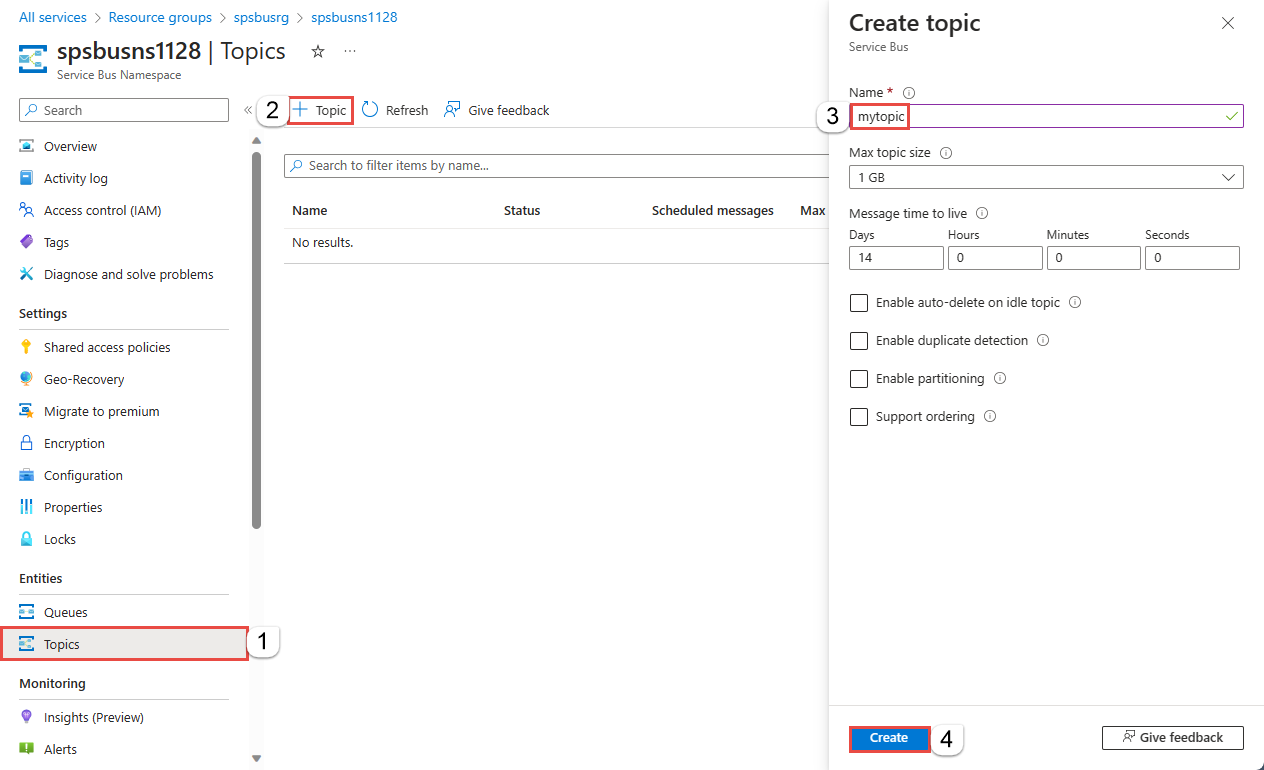Click the favorite star icon beside Topics title
Screen dimensions: 1264x770
tap(318, 51)
